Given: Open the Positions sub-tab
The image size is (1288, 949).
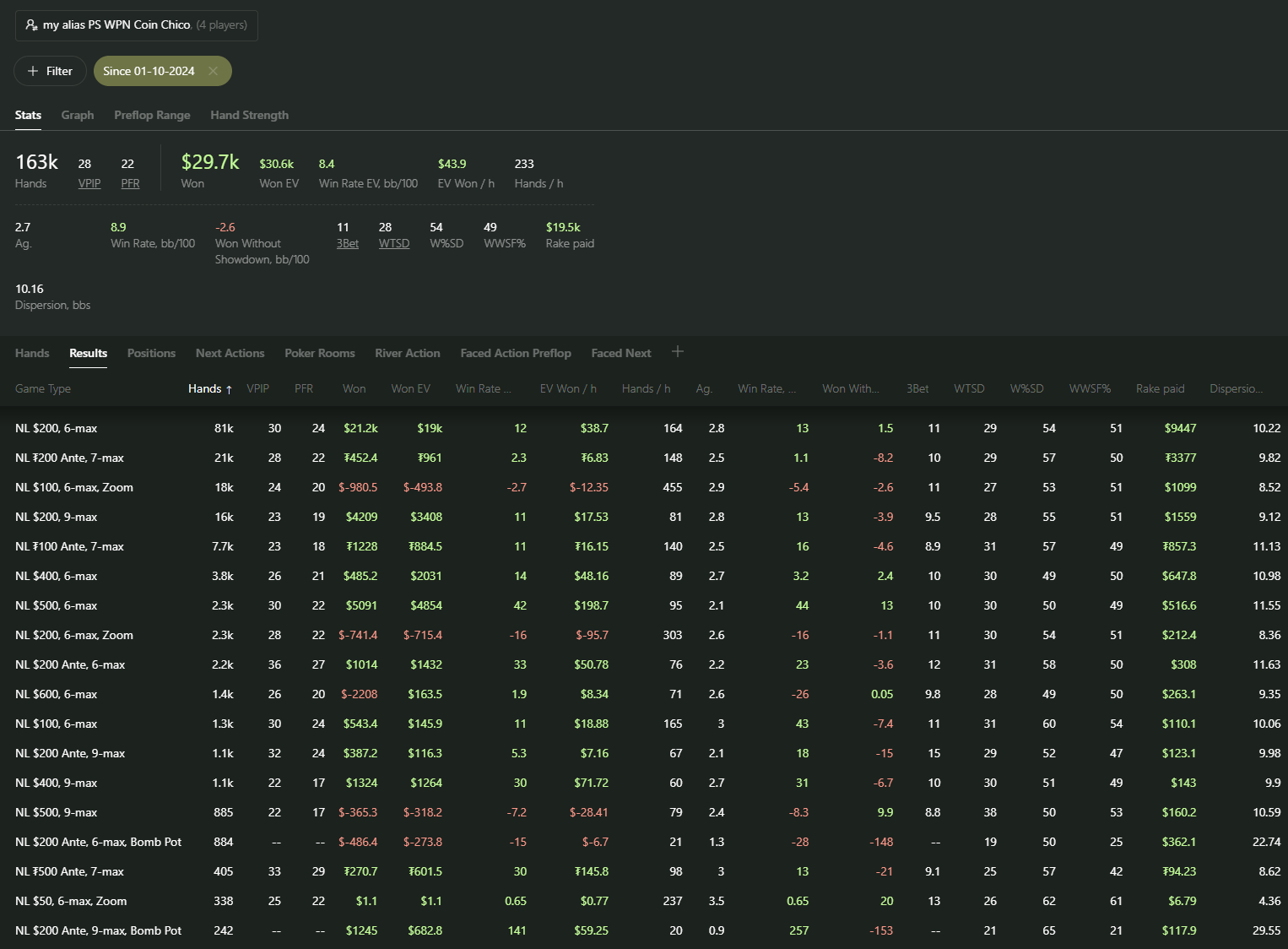Looking at the screenshot, I should coord(151,353).
